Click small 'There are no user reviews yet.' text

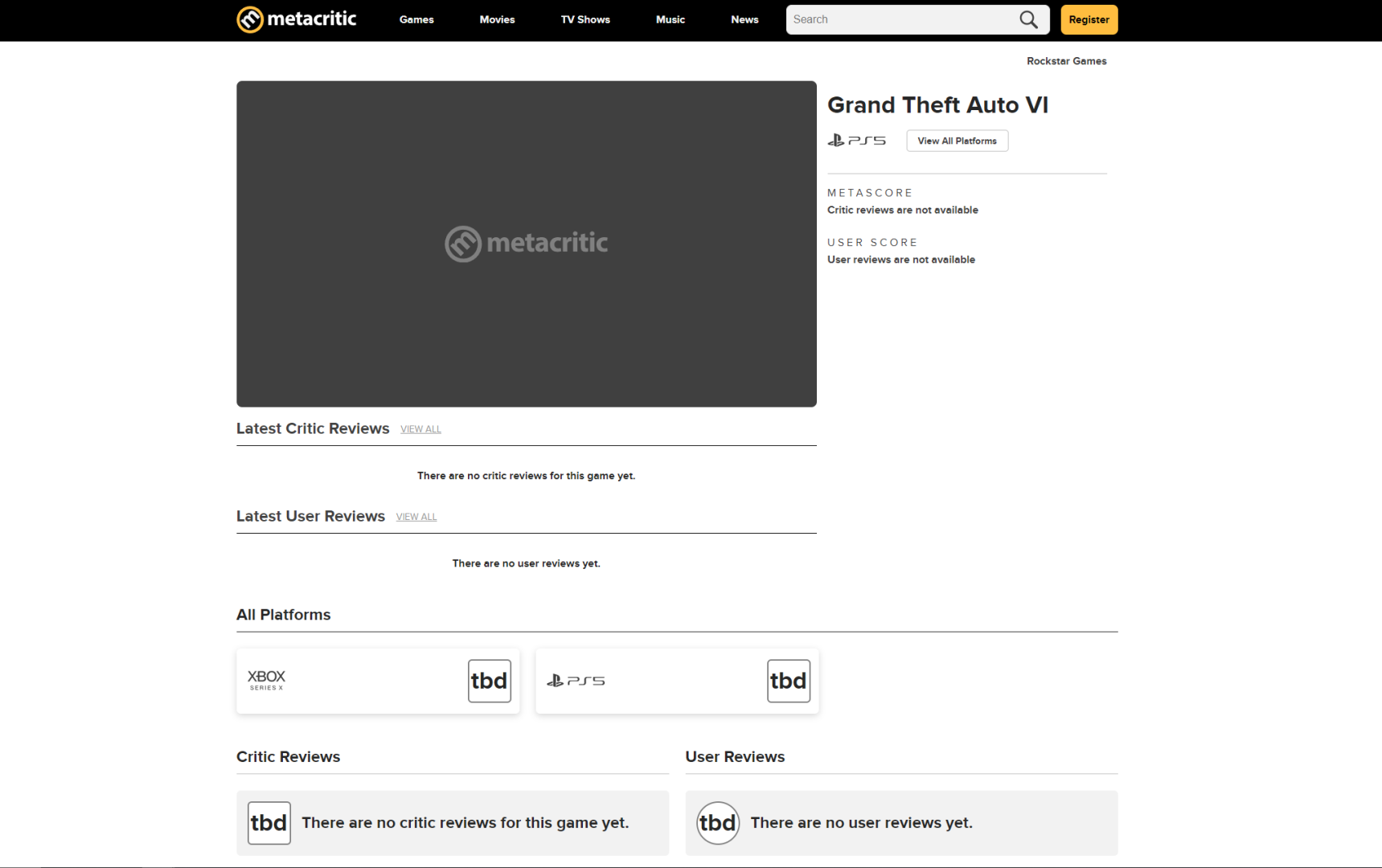coord(527,563)
